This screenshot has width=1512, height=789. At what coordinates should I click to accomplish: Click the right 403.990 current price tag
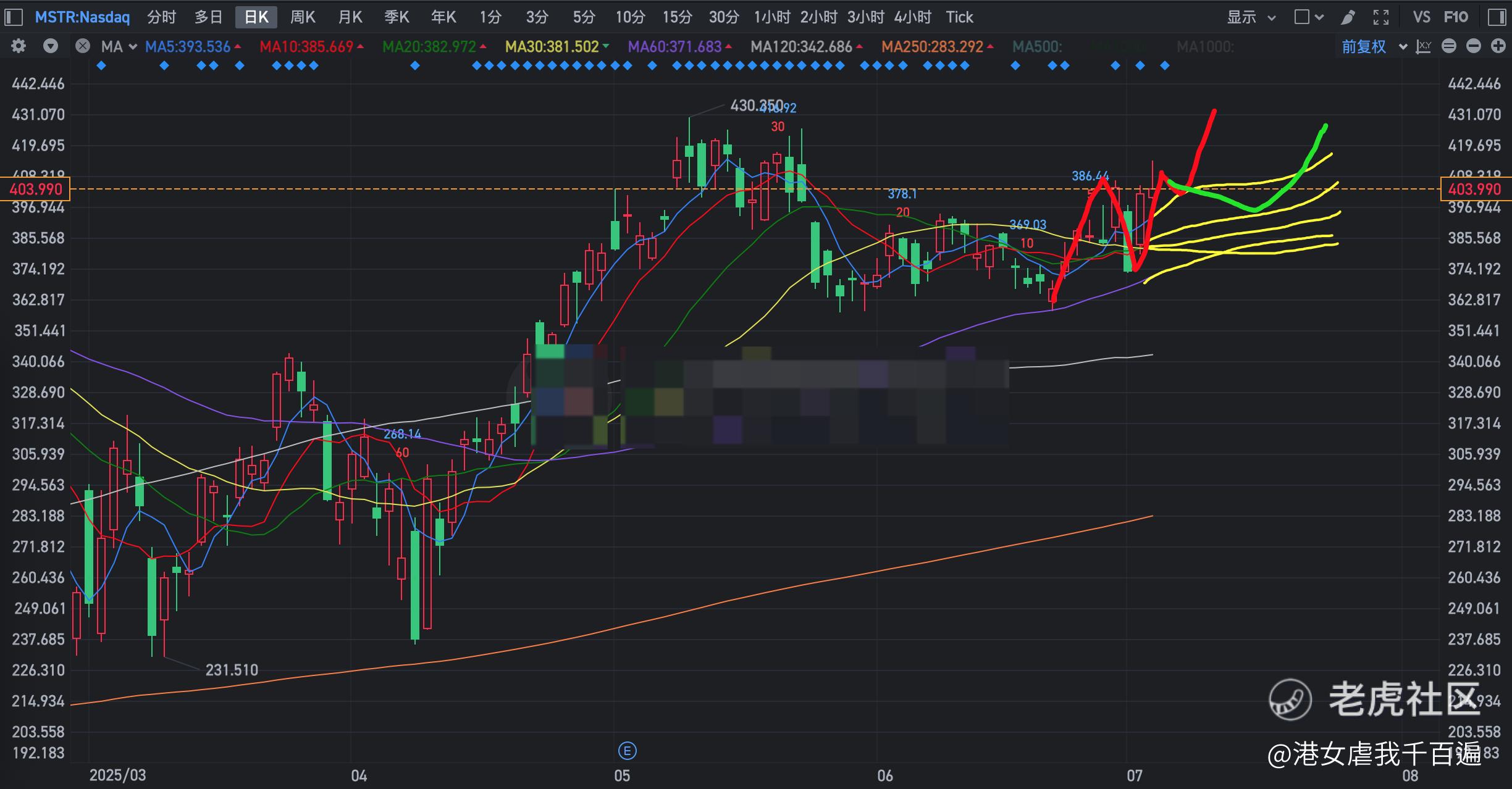(x=1476, y=189)
